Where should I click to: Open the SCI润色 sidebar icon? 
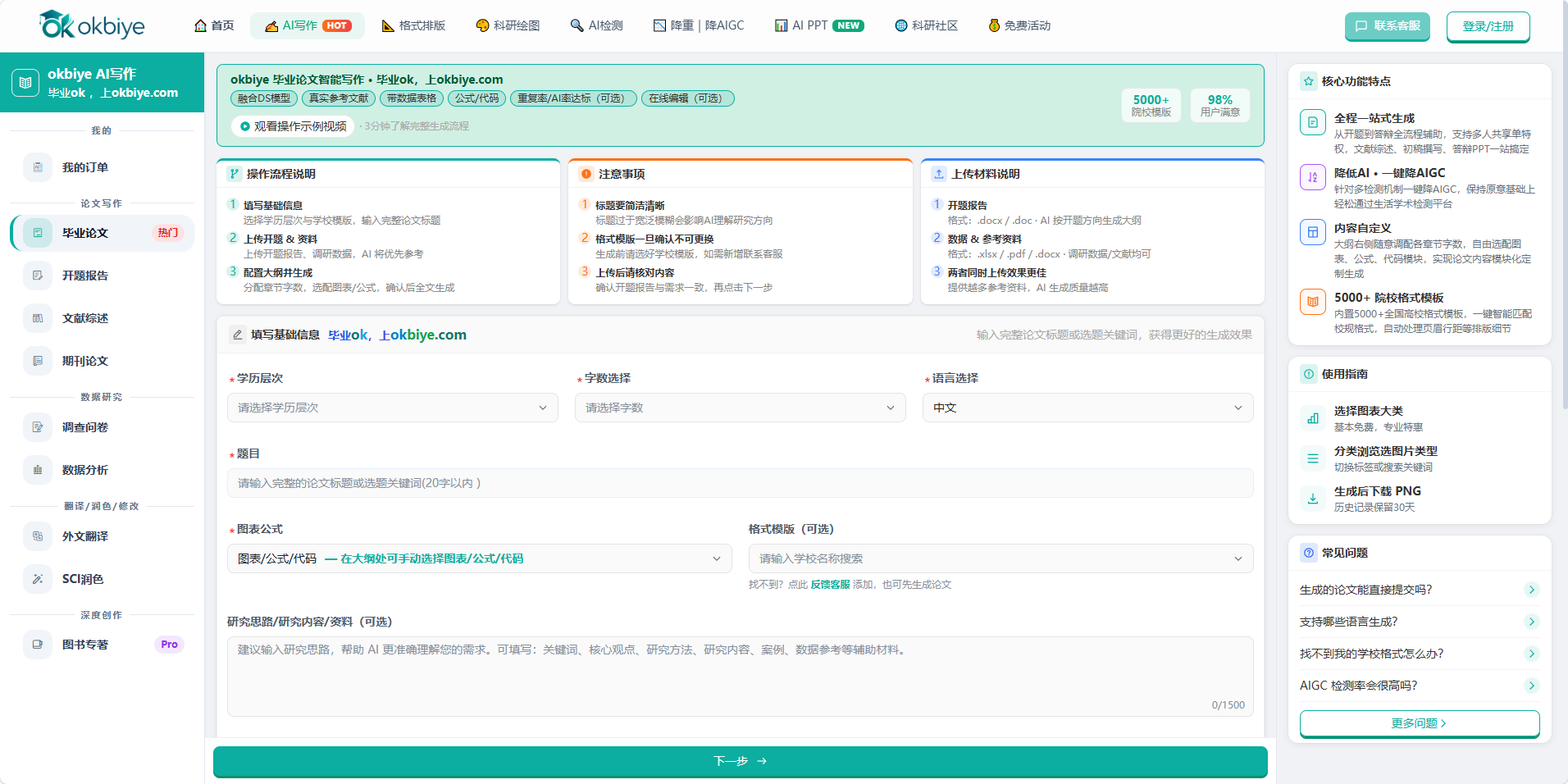coord(38,579)
